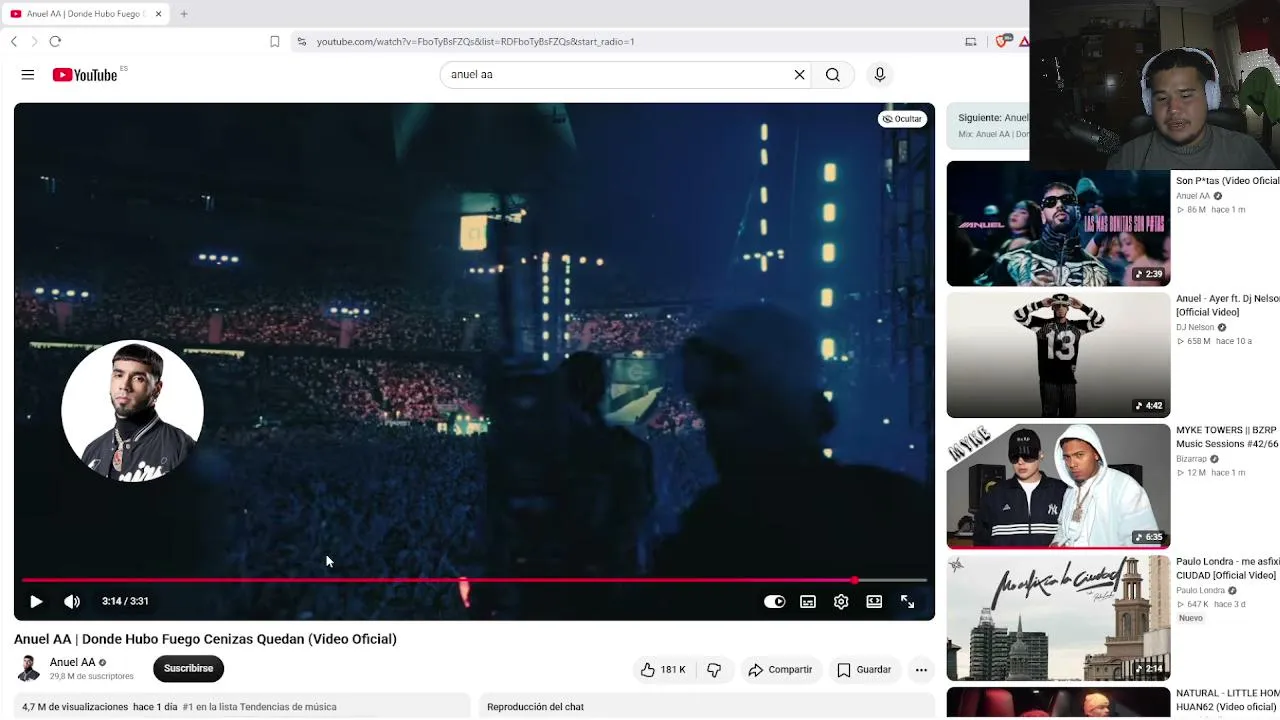Open a new browser tab

(x=184, y=14)
